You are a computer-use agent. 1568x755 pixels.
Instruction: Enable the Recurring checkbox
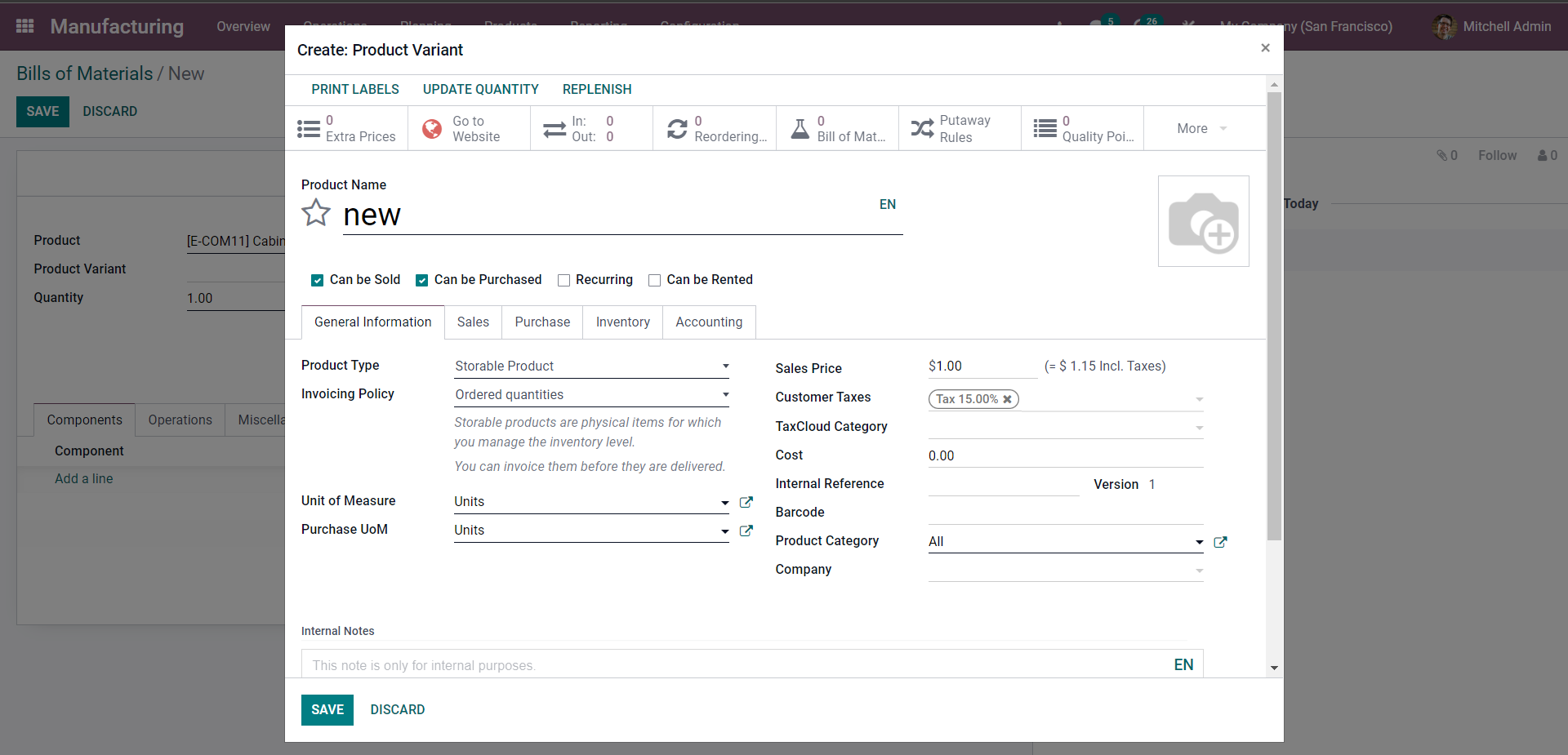[x=563, y=280]
